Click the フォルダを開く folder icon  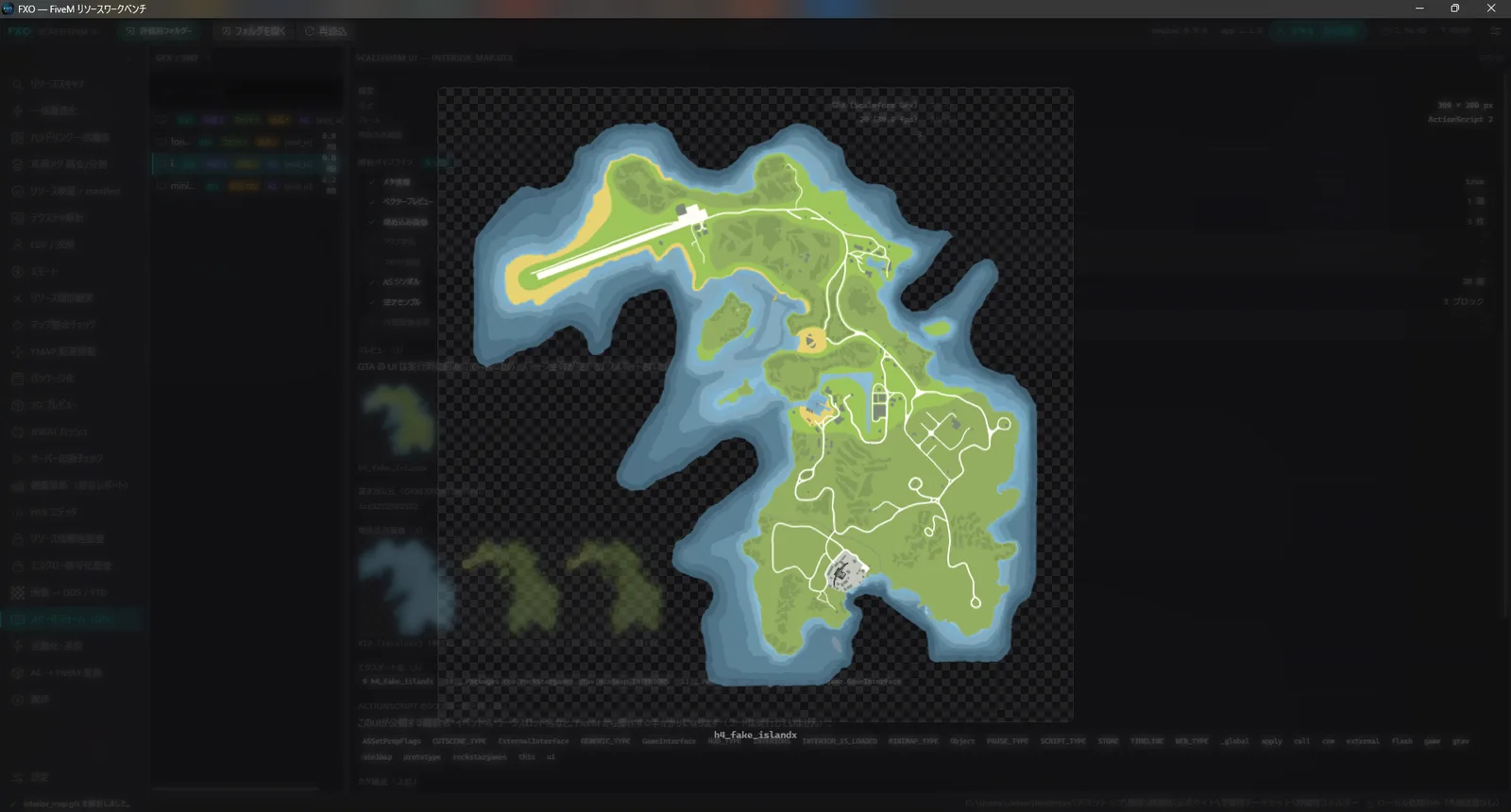click(x=226, y=31)
